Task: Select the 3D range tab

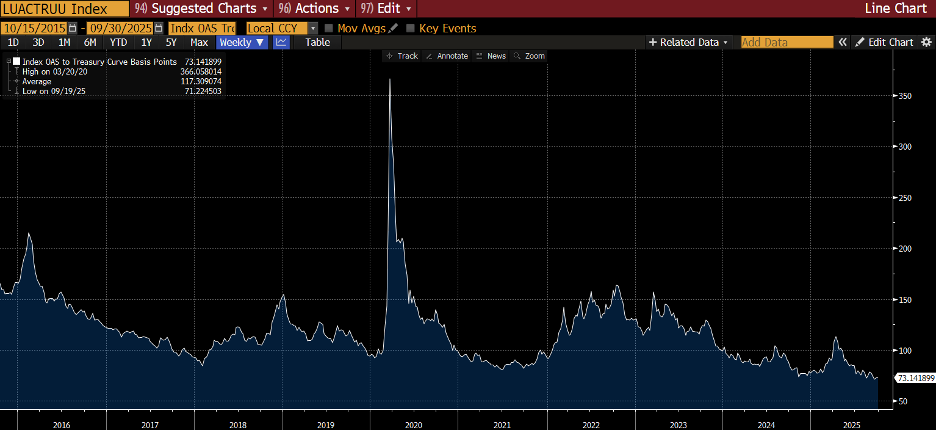Action: pyautogui.click(x=39, y=42)
